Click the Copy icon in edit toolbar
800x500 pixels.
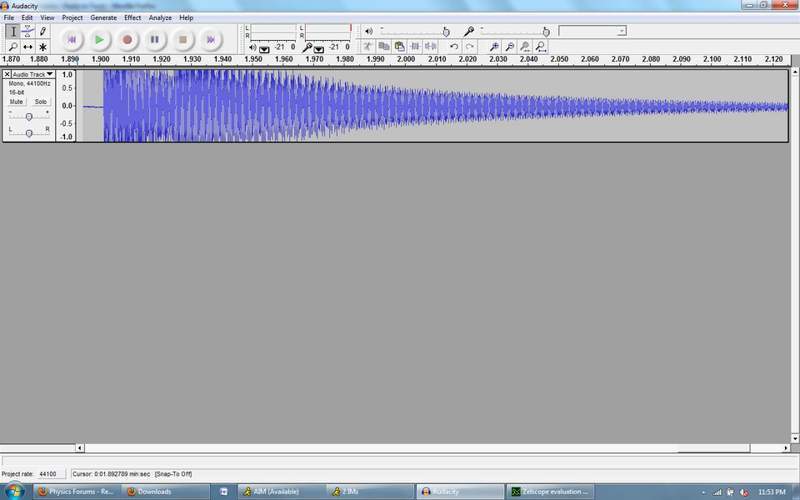click(384, 47)
